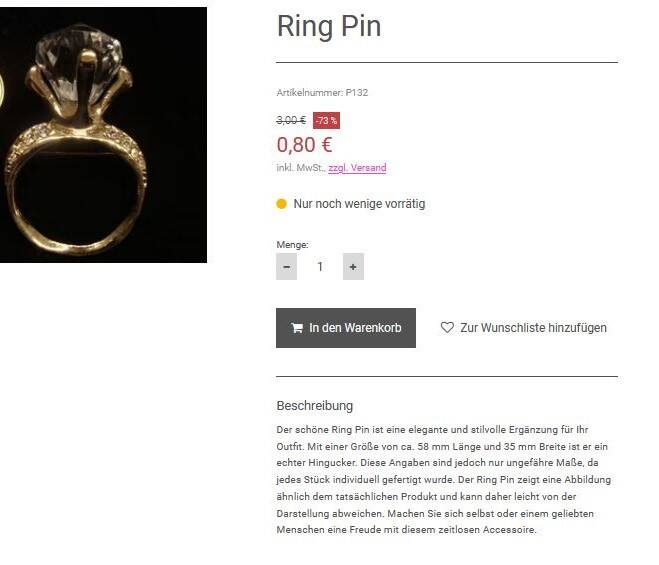659x565 pixels.
Task: Increase quantity with the plus button
Action: (x=352, y=267)
